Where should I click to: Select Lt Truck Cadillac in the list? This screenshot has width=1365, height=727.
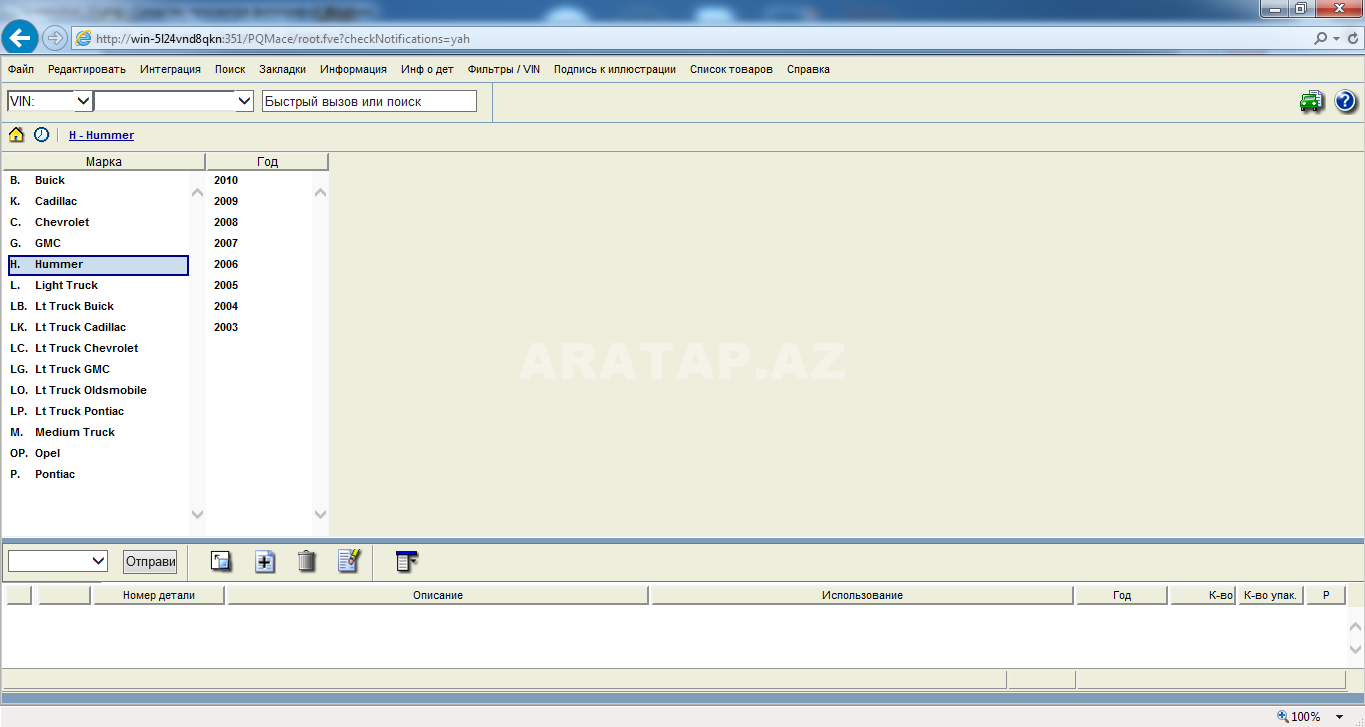(x=98, y=327)
